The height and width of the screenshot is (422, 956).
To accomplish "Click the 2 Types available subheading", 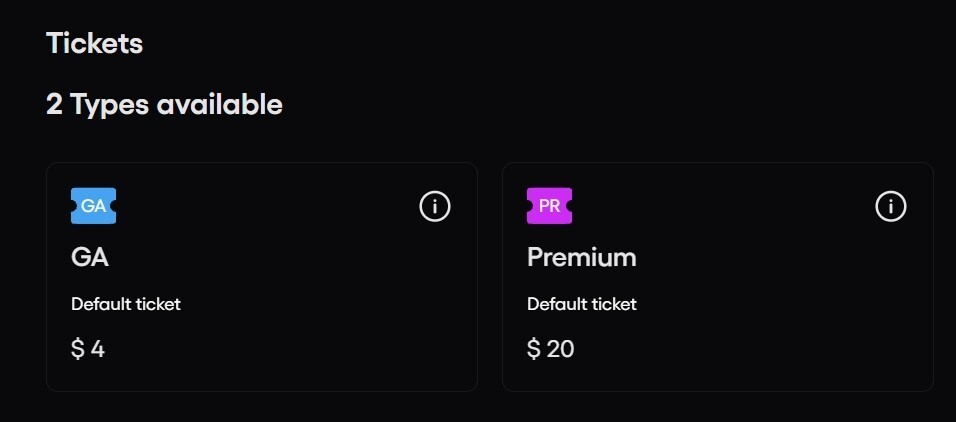I will click(x=164, y=104).
